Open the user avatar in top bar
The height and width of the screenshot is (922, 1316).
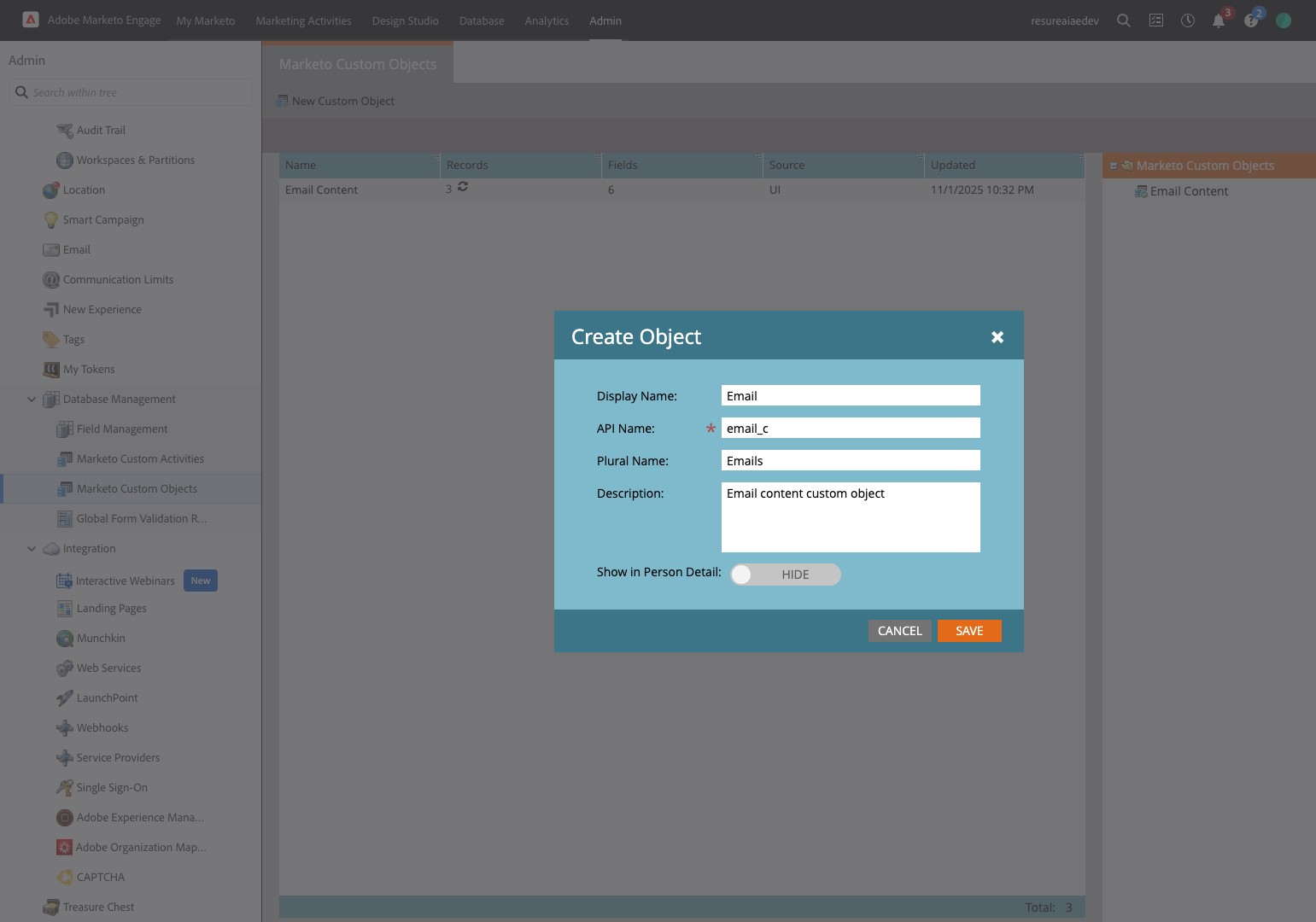(1284, 20)
